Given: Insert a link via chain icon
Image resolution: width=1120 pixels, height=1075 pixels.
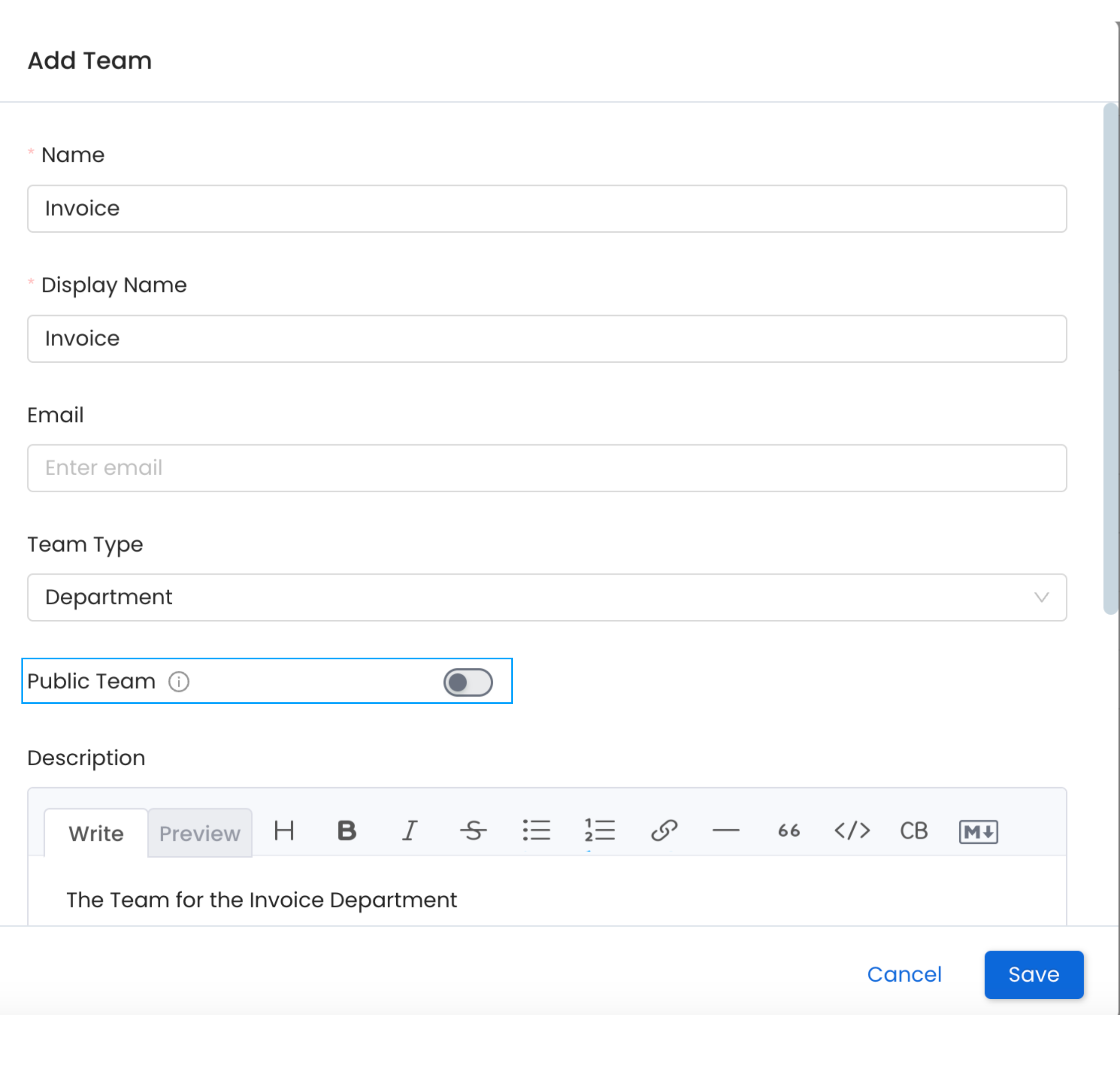Looking at the screenshot, I should 663,830.
